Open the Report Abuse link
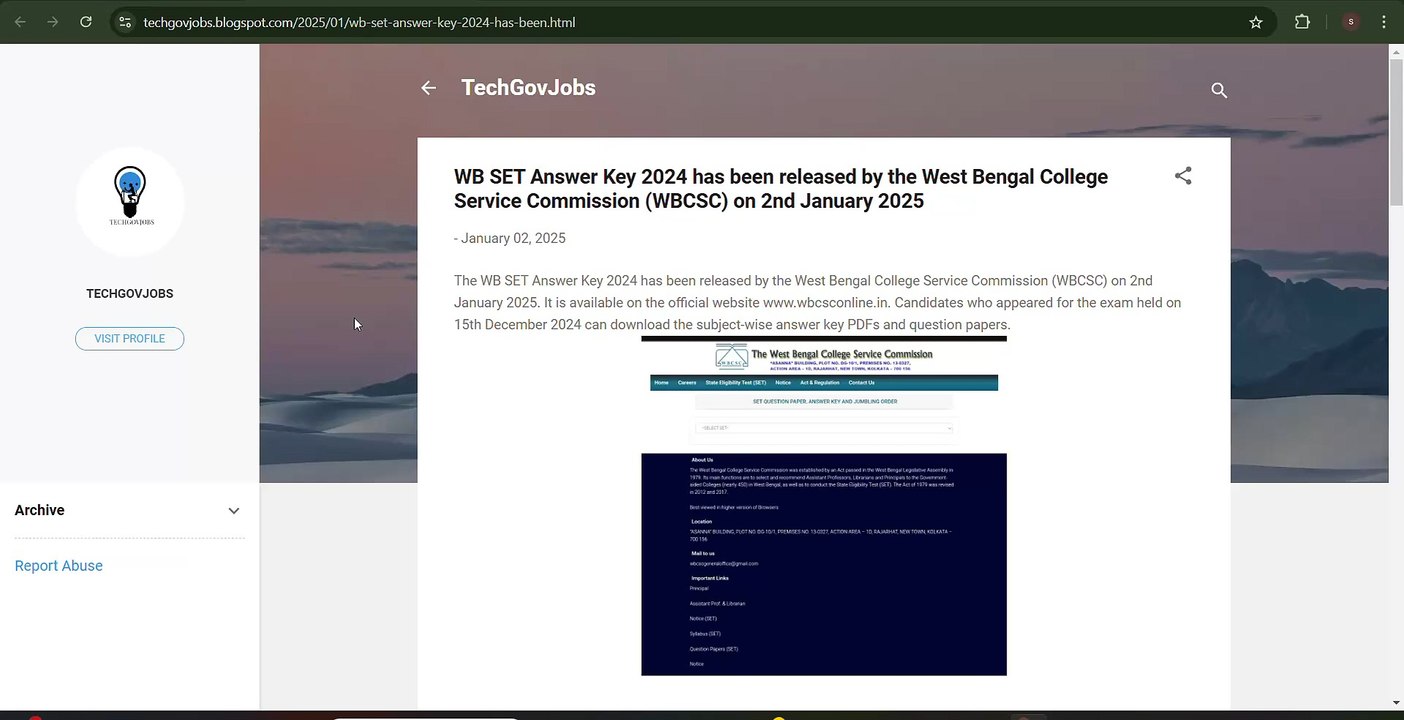The image size is (1404, 720). coord(59,566)
